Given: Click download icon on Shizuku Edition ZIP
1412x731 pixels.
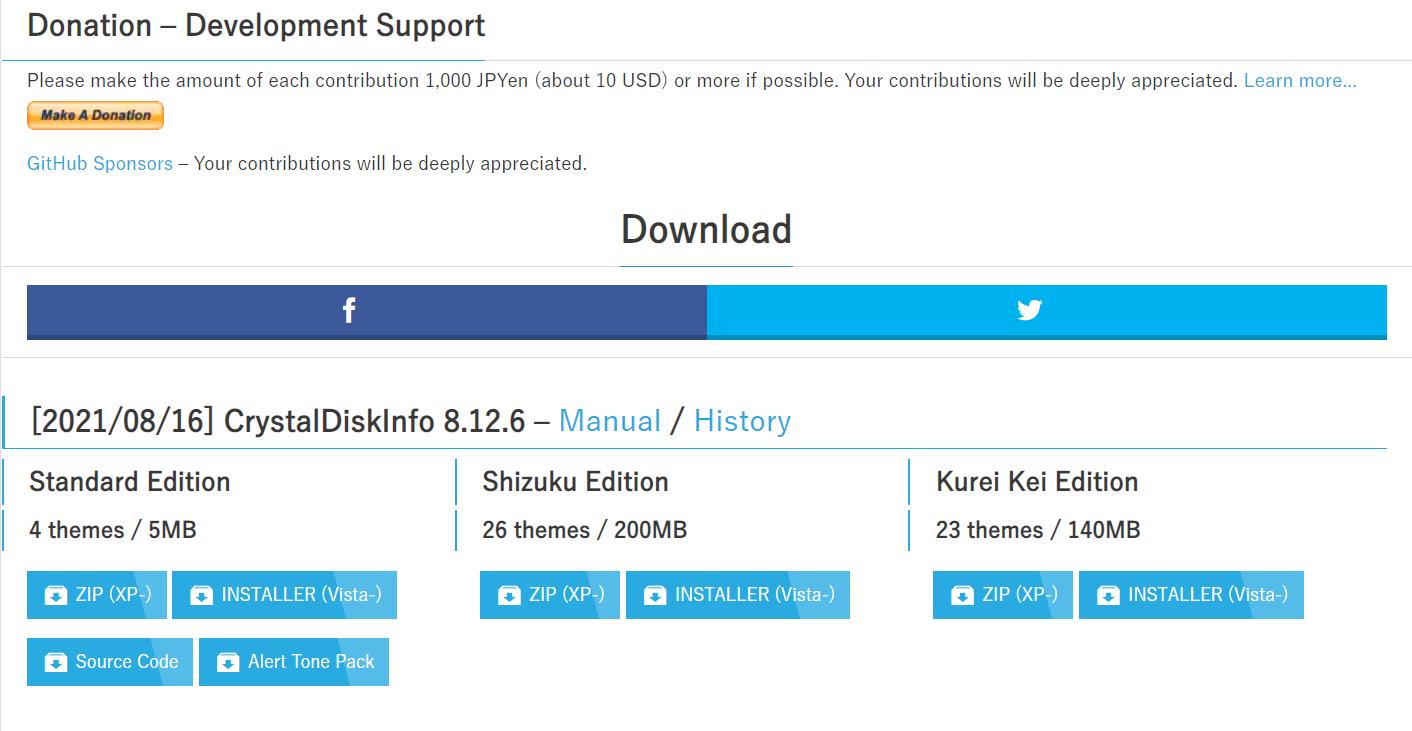Looking at the screenshot, I should (509, 596).
